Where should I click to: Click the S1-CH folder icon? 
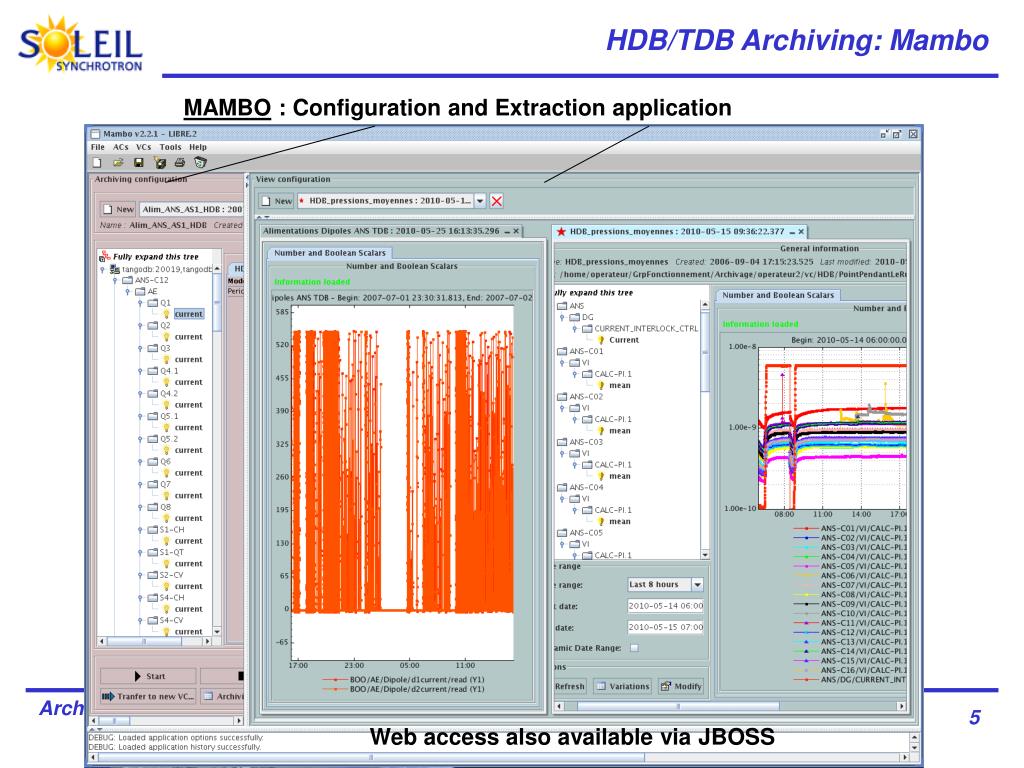(x=153, y=530)
